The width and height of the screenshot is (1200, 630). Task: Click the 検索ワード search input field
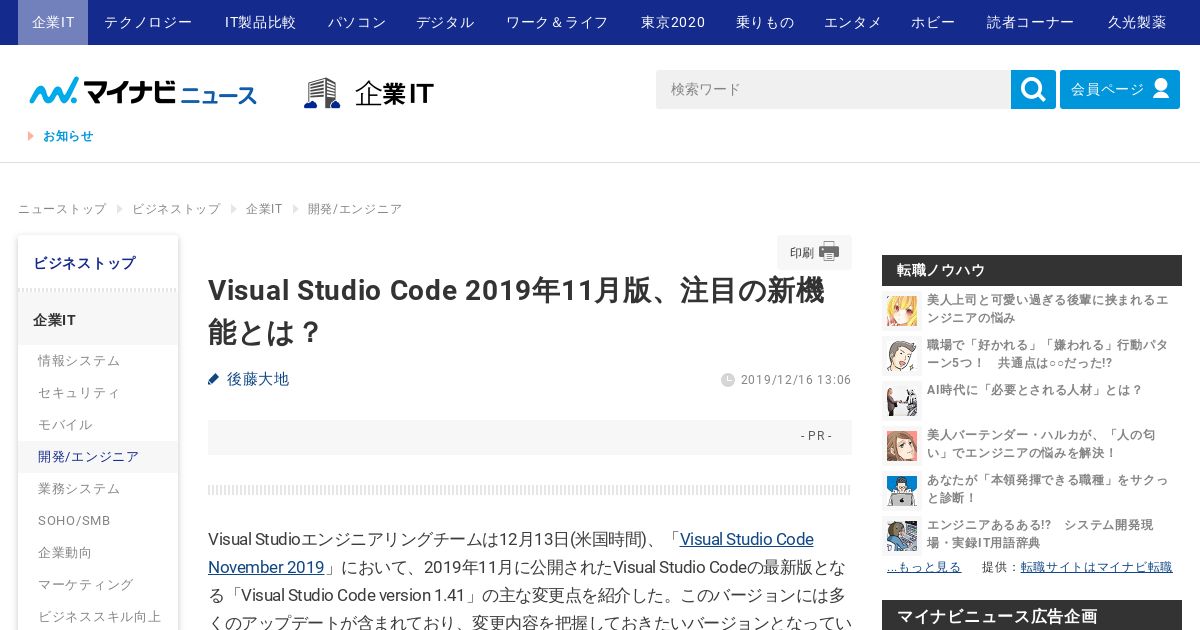click(833, 90)
